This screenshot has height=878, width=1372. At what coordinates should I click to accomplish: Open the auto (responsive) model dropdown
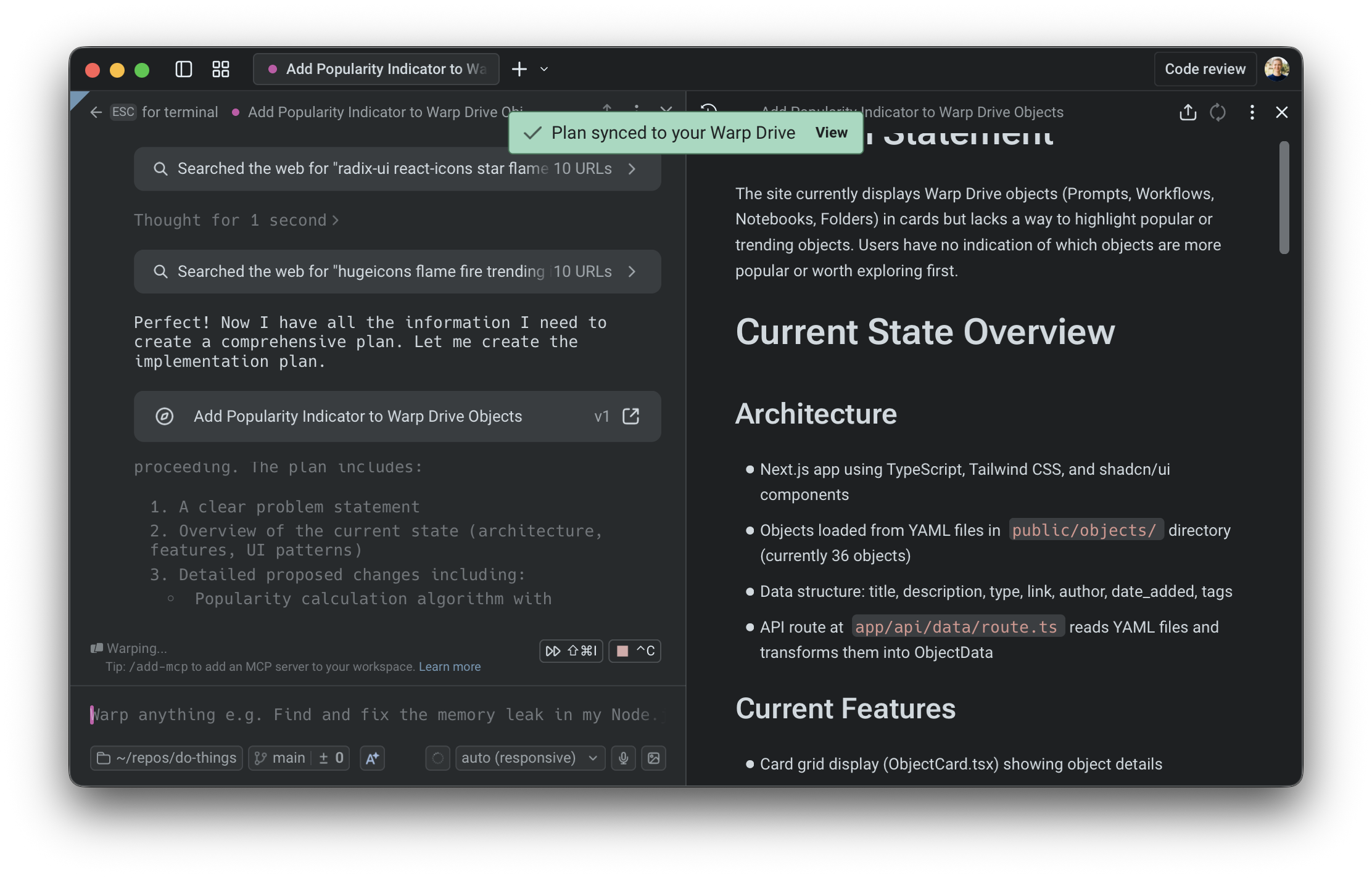(x=529, y=758)
